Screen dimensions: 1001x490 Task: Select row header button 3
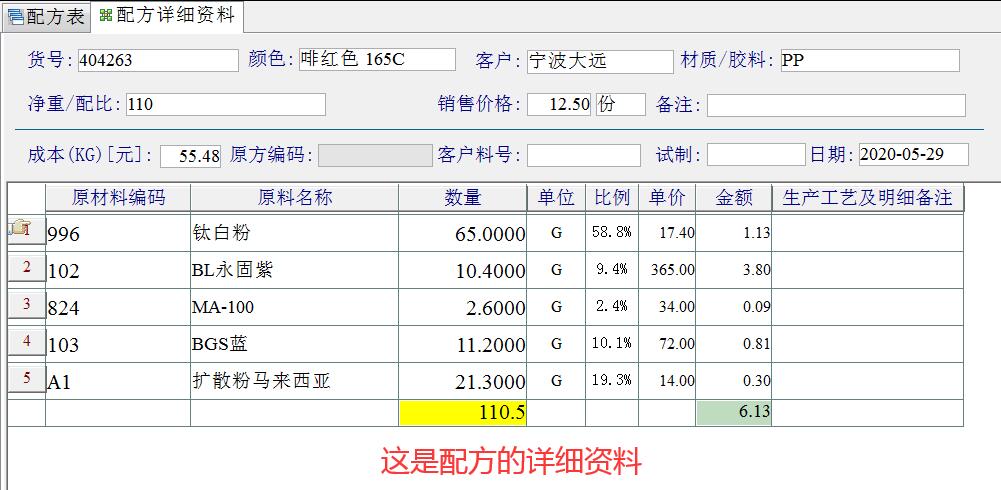tap(26, 304)
